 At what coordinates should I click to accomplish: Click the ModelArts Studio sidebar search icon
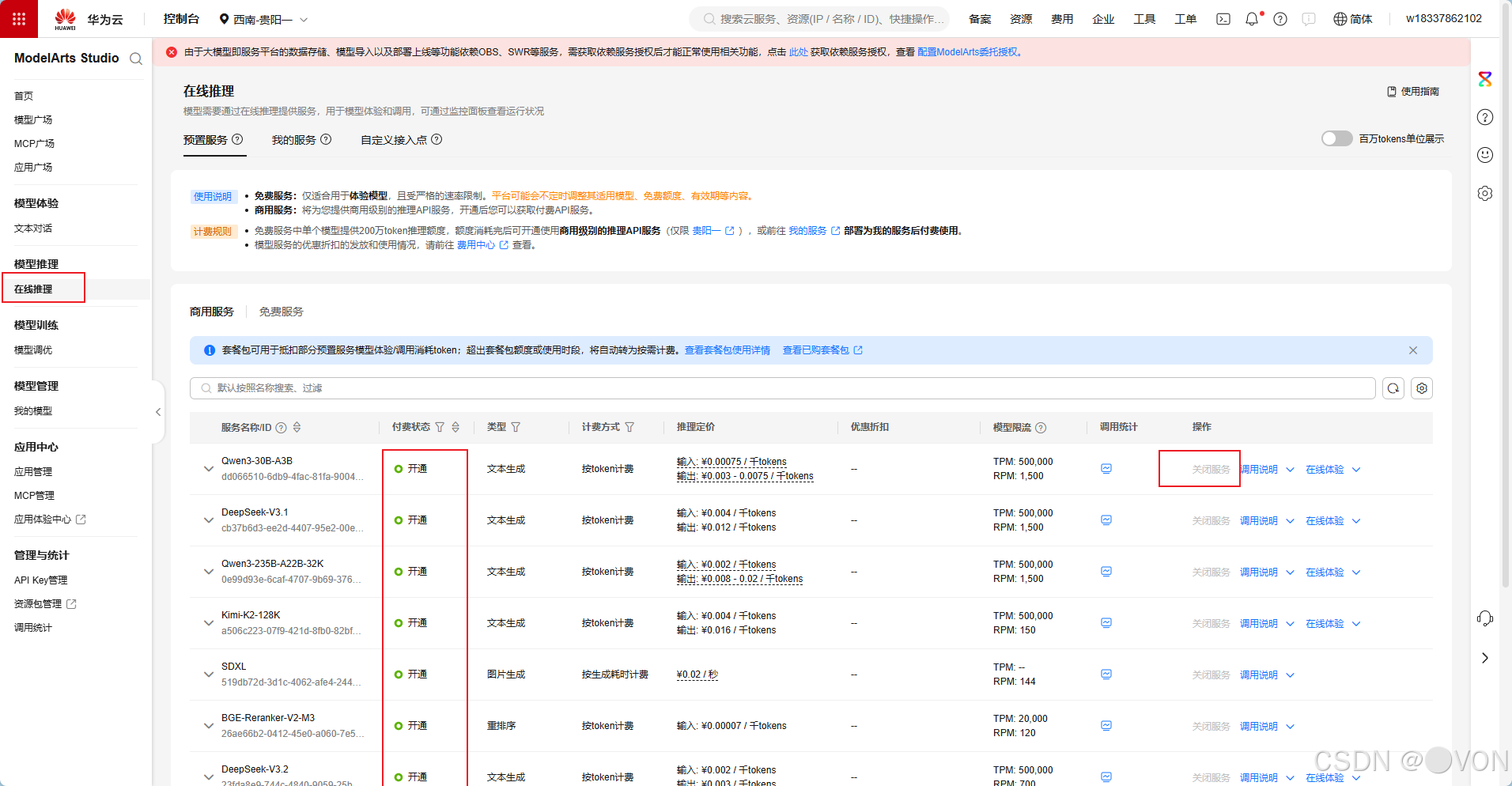click(136, 59)
